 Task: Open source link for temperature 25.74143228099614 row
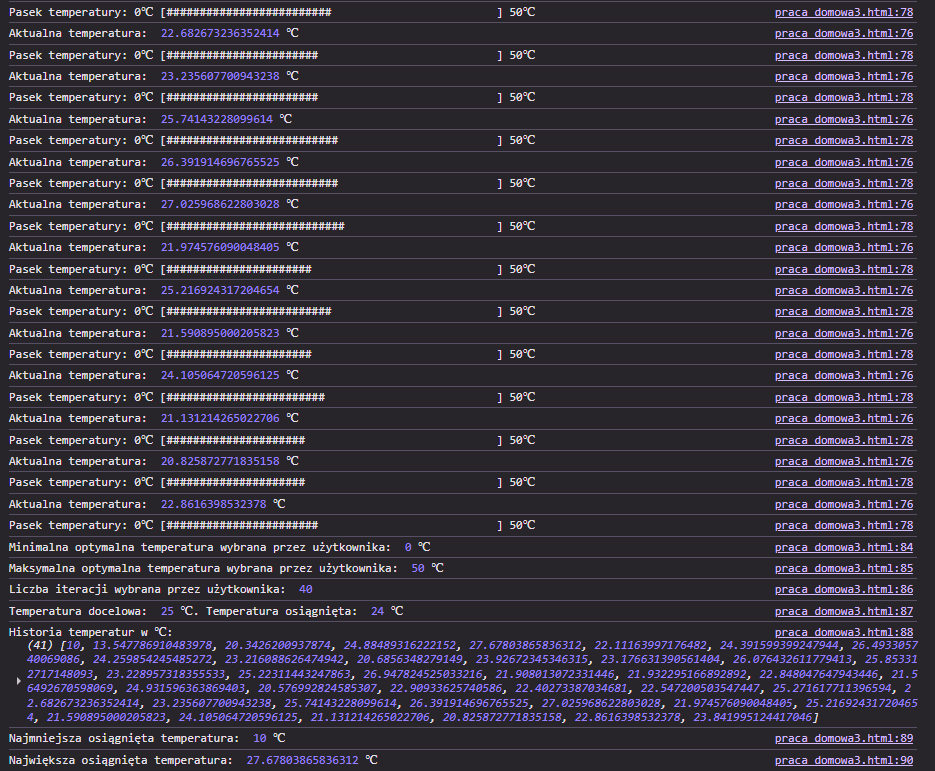843,119
